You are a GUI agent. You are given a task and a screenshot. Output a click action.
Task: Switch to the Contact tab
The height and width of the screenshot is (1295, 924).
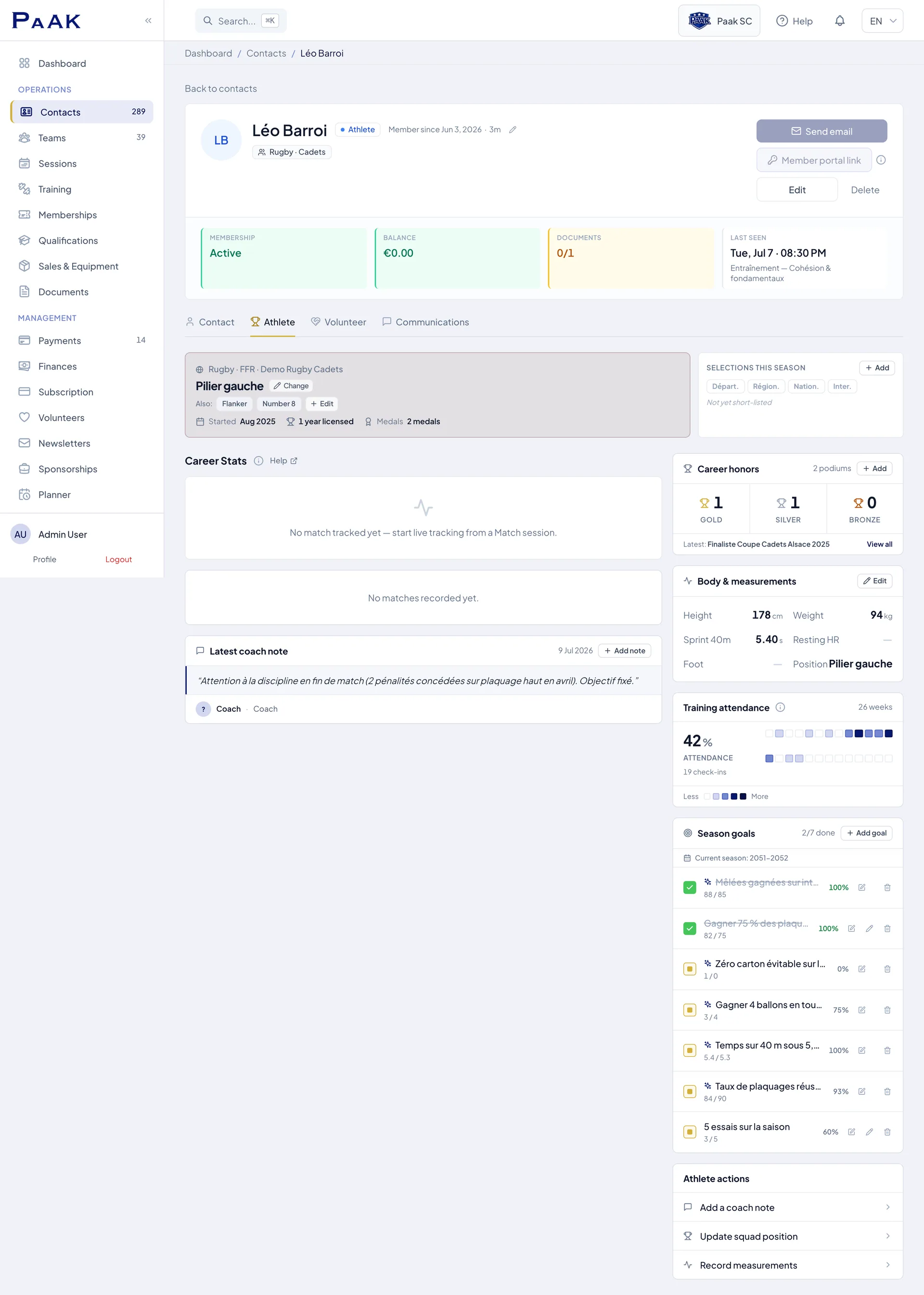click(210, 322)
